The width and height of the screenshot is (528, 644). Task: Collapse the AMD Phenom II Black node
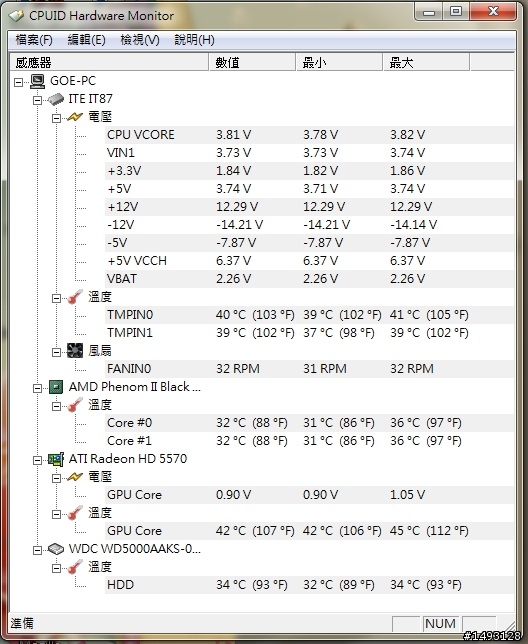(37, 388)
